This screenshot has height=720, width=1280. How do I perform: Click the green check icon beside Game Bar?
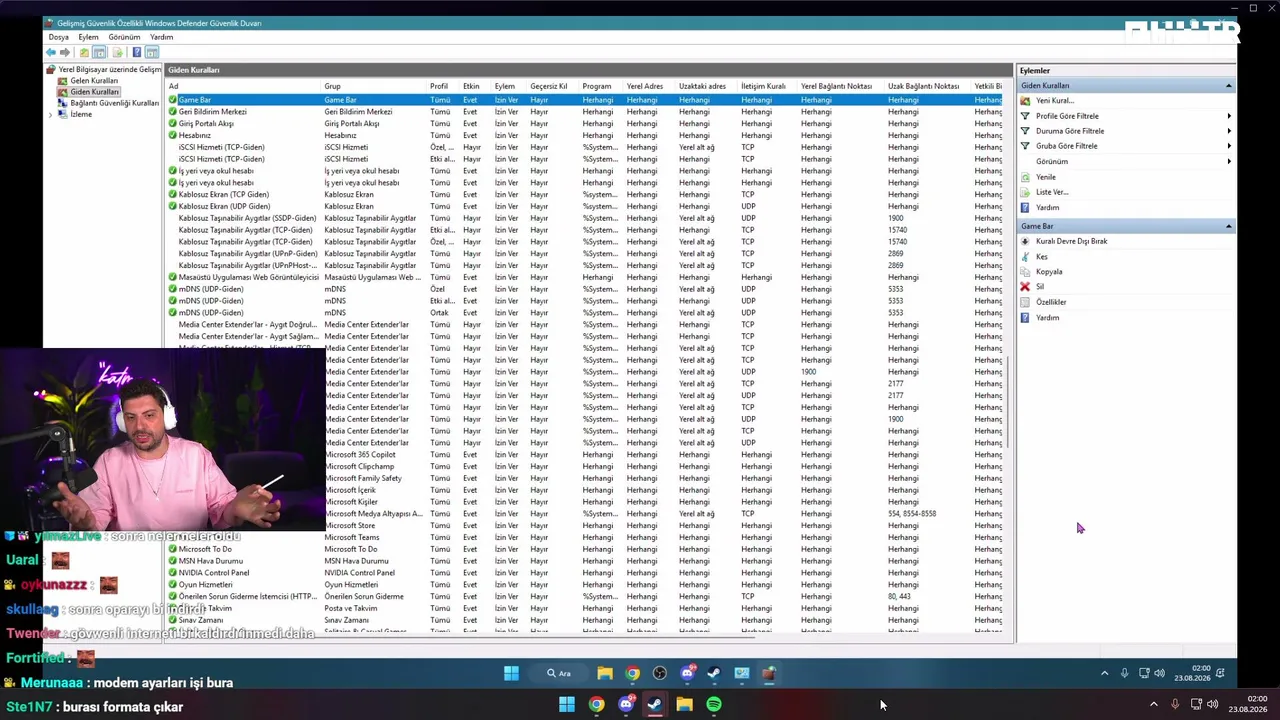tap(172, 100)
